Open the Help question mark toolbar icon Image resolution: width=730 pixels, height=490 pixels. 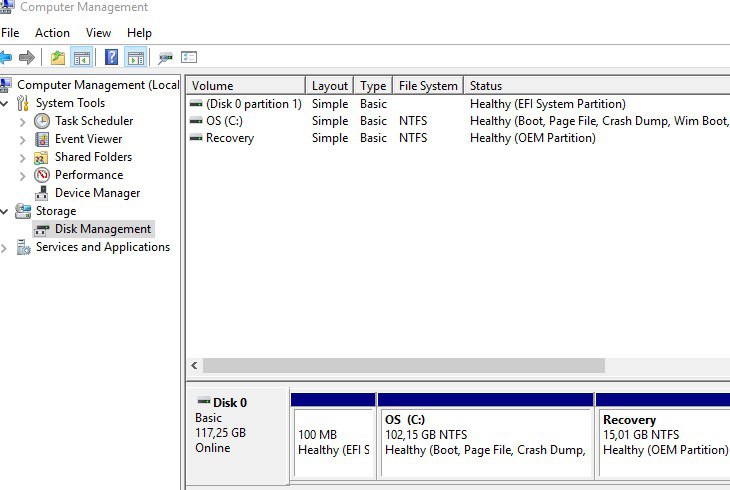click(x=111, y=58)
